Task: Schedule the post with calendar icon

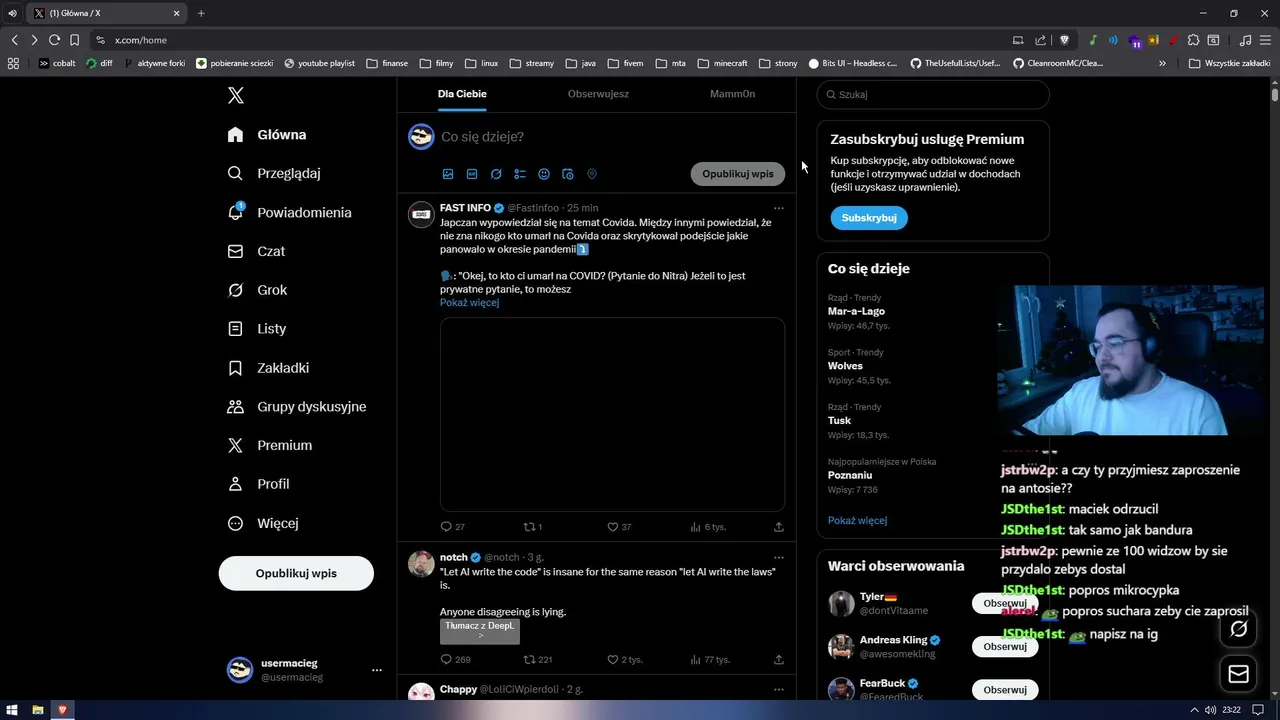Action: 568,174
